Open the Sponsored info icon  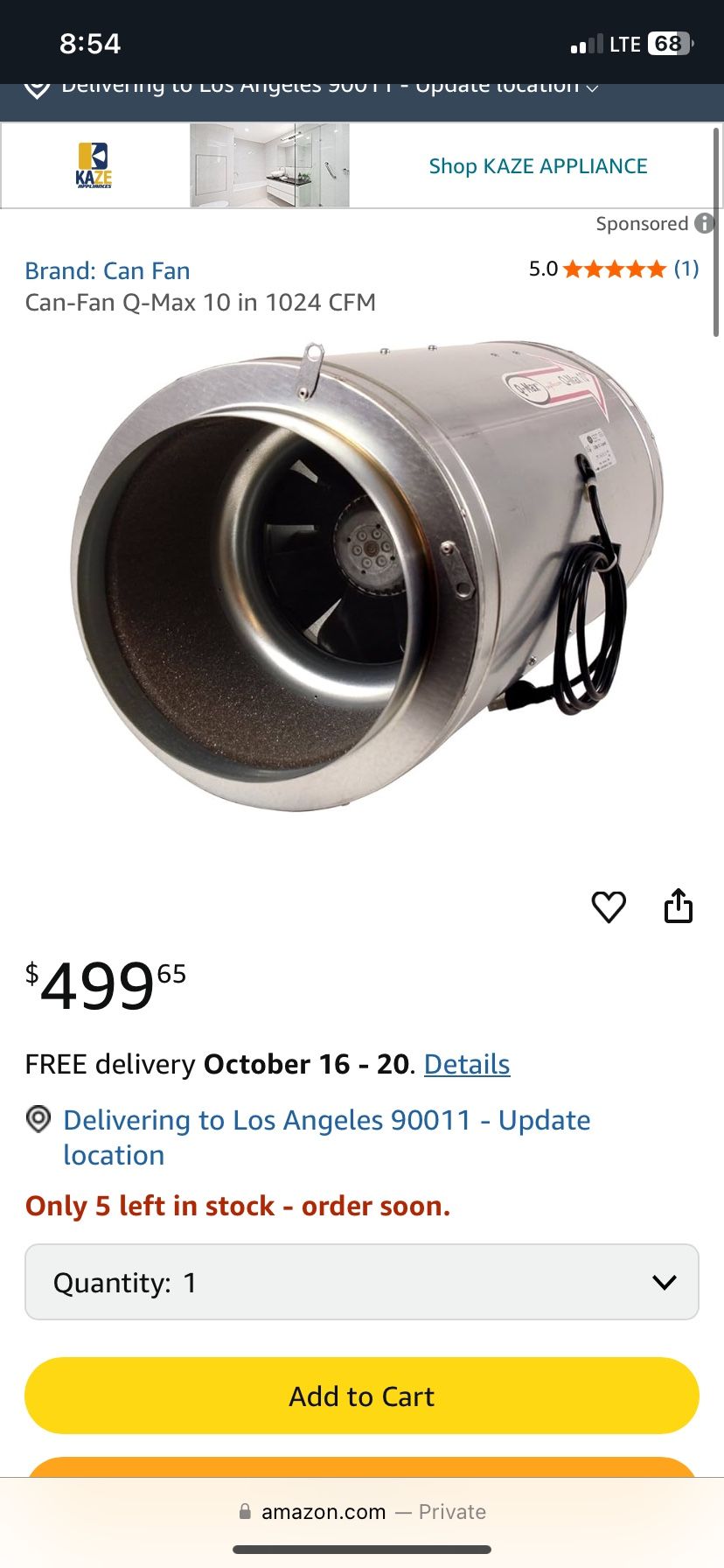[704, 224]
